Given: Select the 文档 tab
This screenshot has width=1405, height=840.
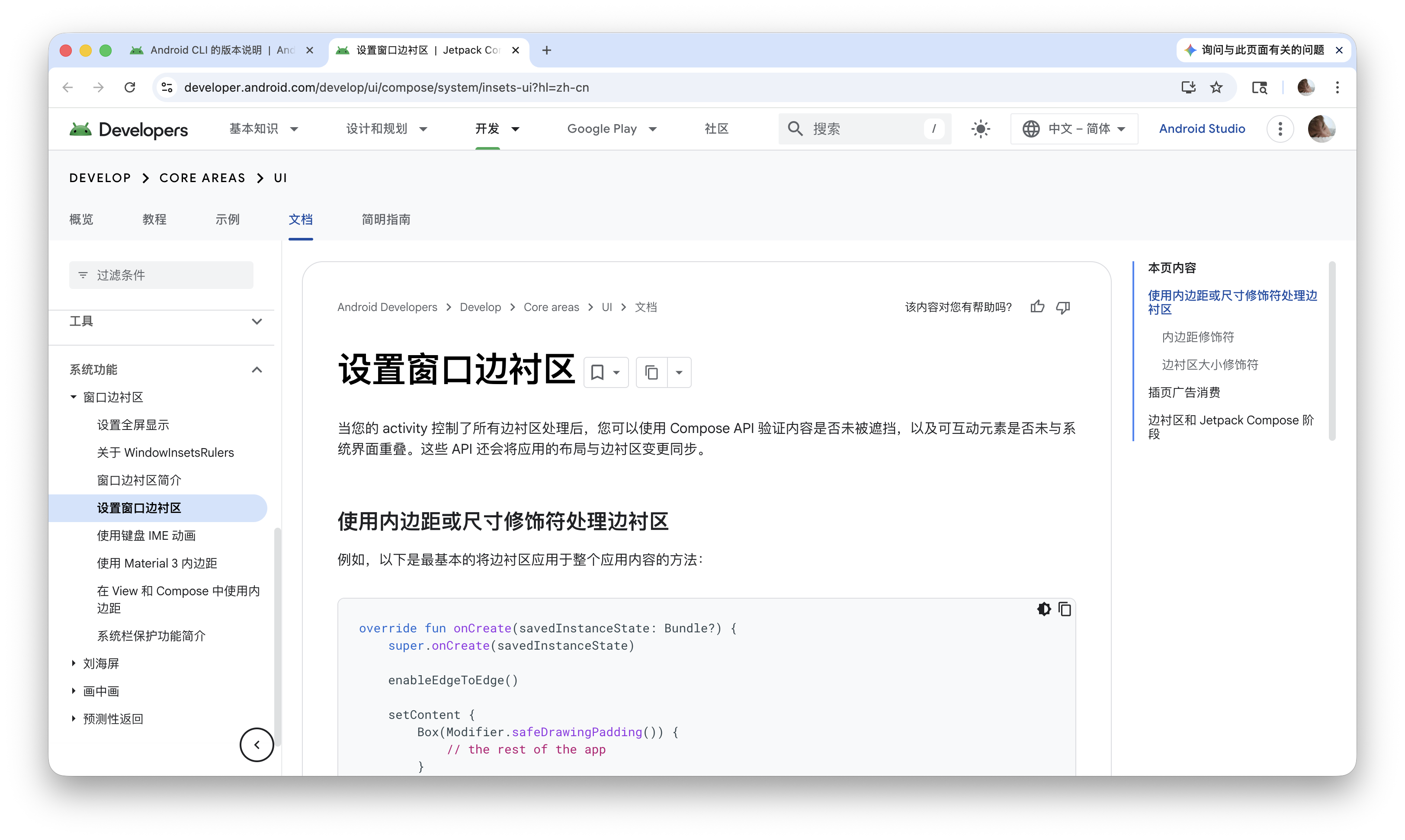Looking at the screenshot, I should pyautogui.click(x=301, y=220).
